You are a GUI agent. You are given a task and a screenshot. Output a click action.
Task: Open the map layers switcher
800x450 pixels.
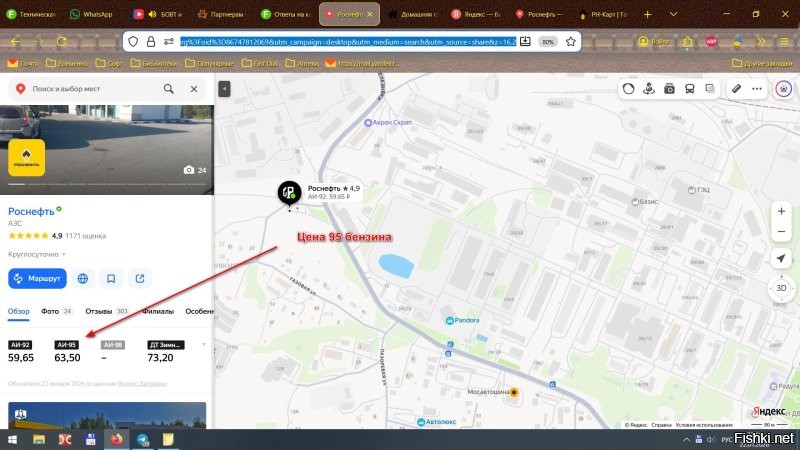[x=710, y=89]
